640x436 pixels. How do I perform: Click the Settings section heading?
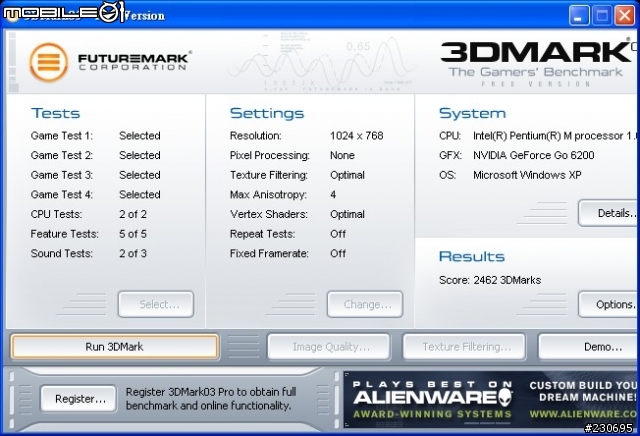(x=267, y=113)
